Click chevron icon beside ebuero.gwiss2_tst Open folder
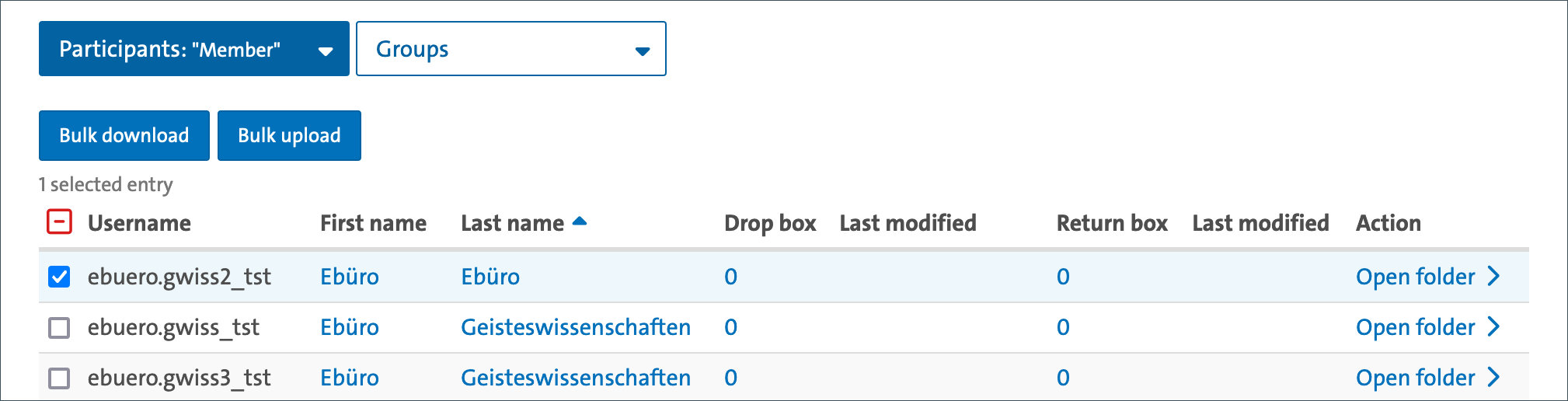The image size is (1568, 401). [1493, 277]
